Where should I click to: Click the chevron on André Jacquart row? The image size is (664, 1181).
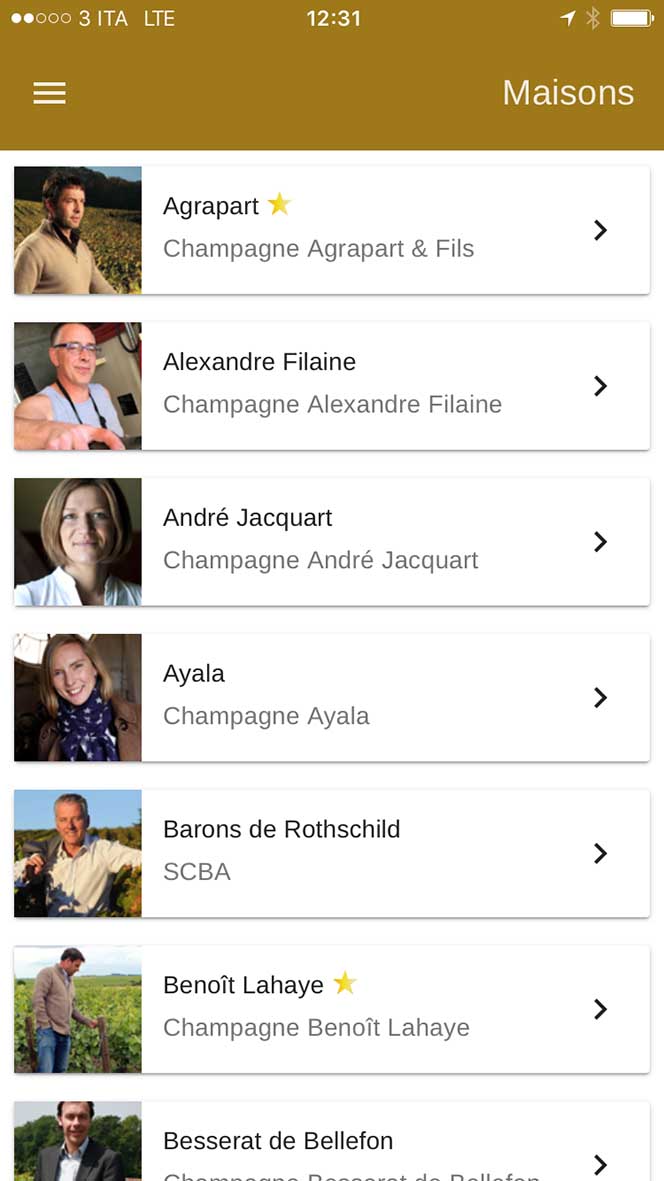click(600, 542)
